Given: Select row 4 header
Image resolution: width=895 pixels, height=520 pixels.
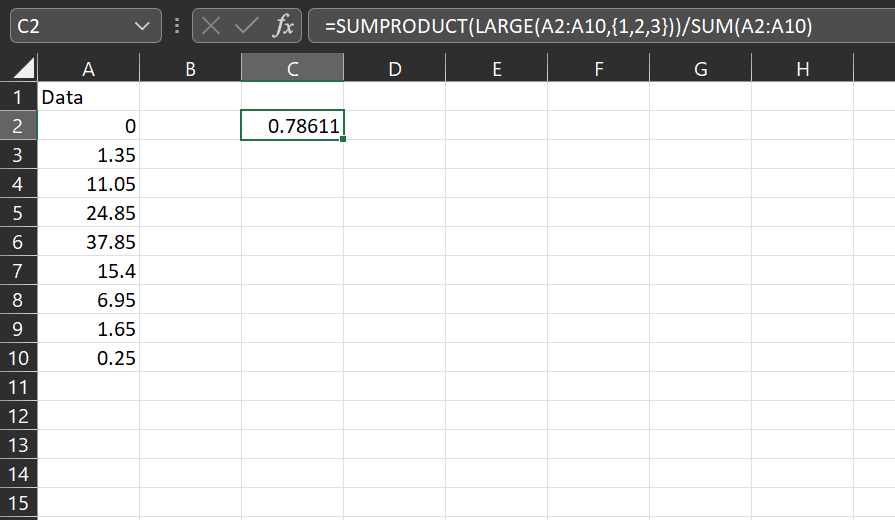Looking at the screenshot, I should tap(18, 184).
